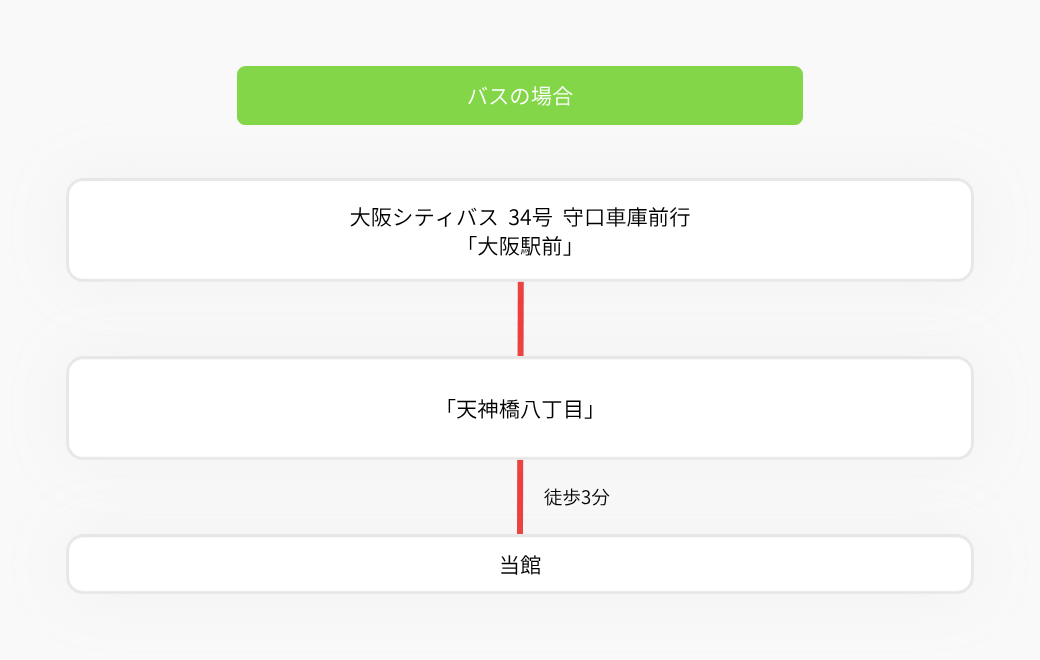This screenshot has width=1040, height=660.
Task: Click the digit 3 in walking time
Action: (585, 497)
